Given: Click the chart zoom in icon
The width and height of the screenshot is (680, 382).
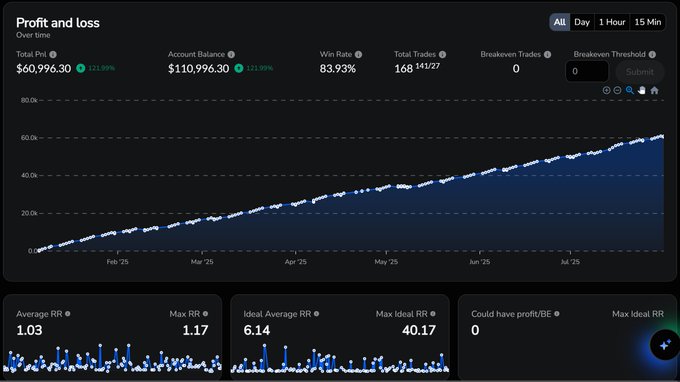Looking at the screenshot, I should (606, 90).
